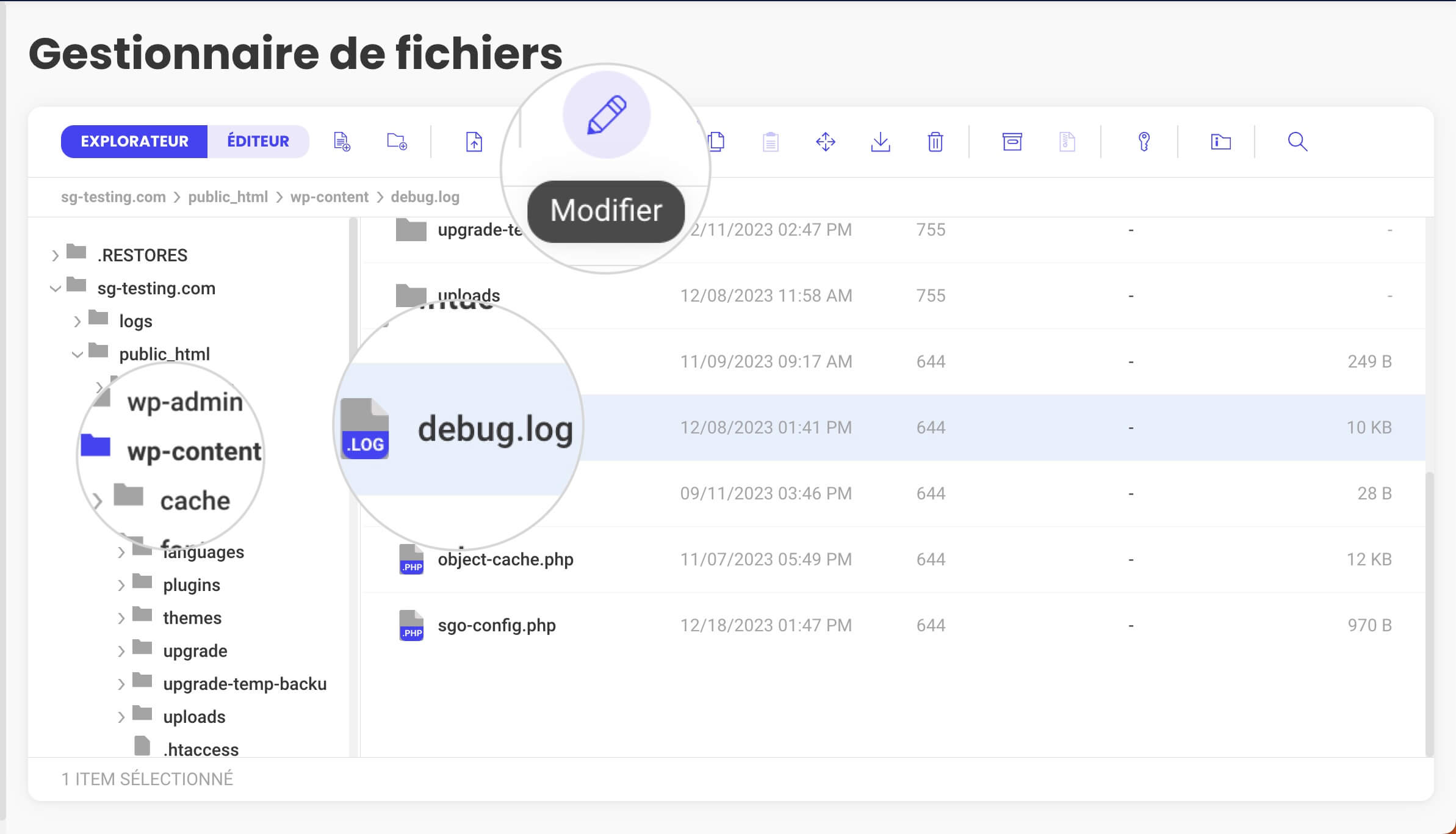
Task: Click the PHP icon of object-cache.php
Action: click(411, 559)
